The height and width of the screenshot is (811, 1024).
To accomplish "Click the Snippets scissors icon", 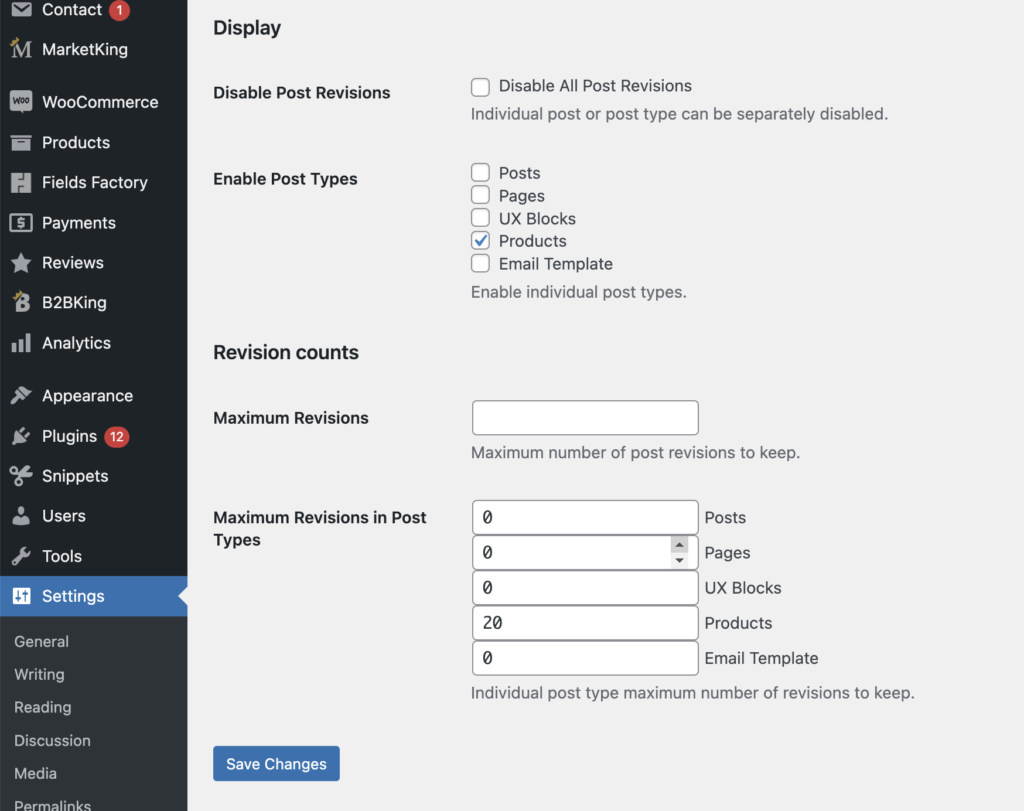I will click(21, 475).
